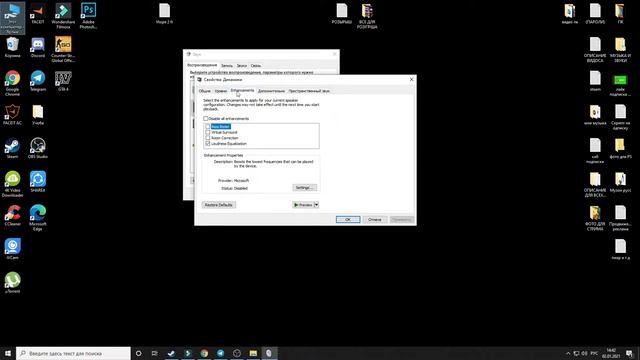Select the РОЗЫГРЫШ file on desktop
This screenshot has width=640, height=360.
pyautogui.click(x=342, y=13)
